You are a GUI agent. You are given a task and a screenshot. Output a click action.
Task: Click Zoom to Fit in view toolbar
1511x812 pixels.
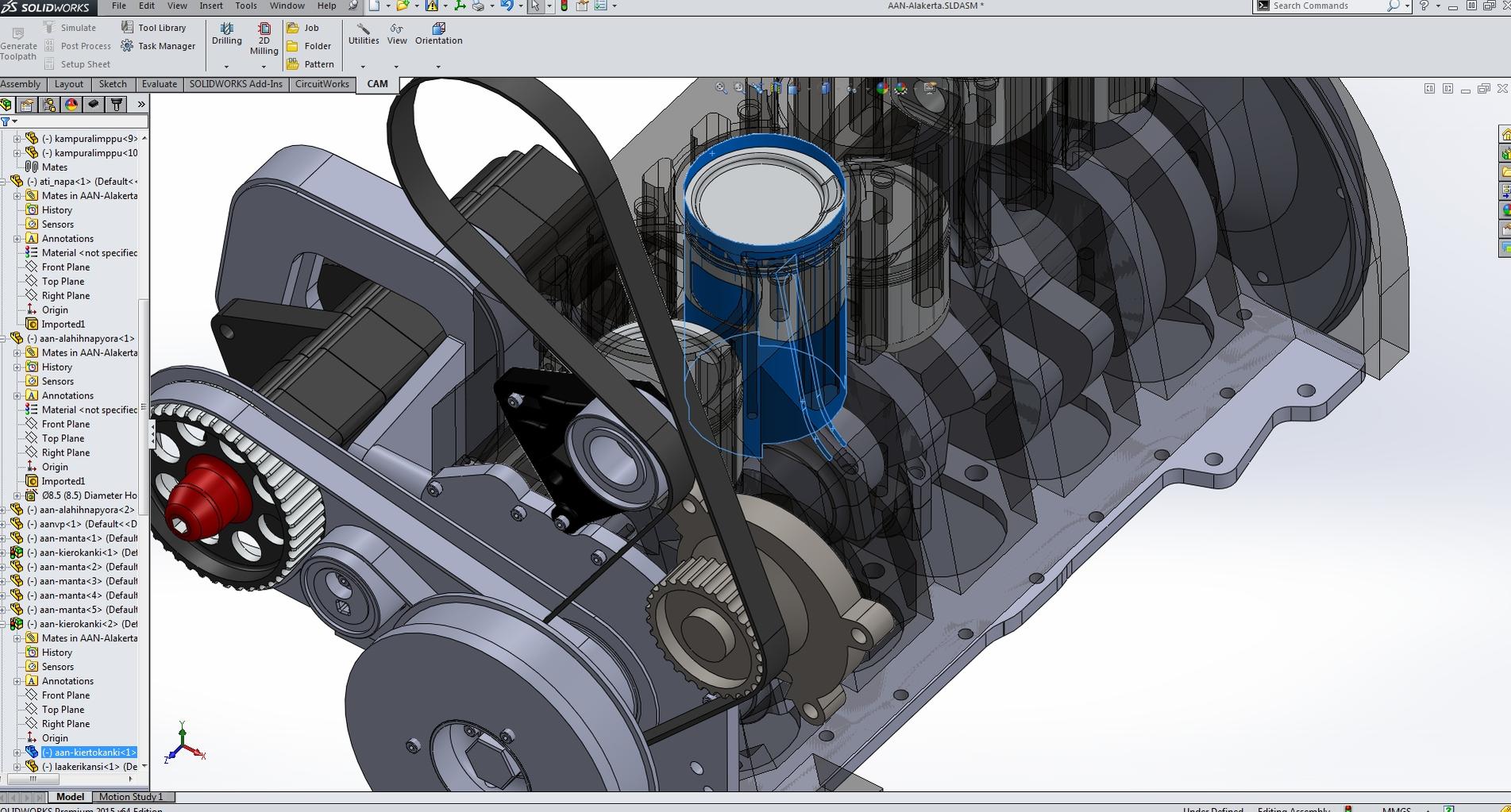[x=720, y=88]
